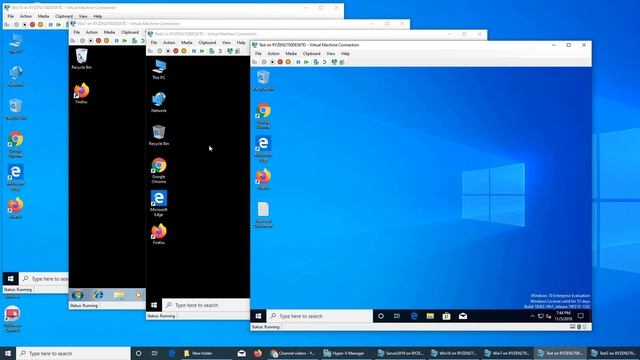640x360 pixels.
Task: Click the orange Save icon in Test window toolbar
Action: click(288, 62)
